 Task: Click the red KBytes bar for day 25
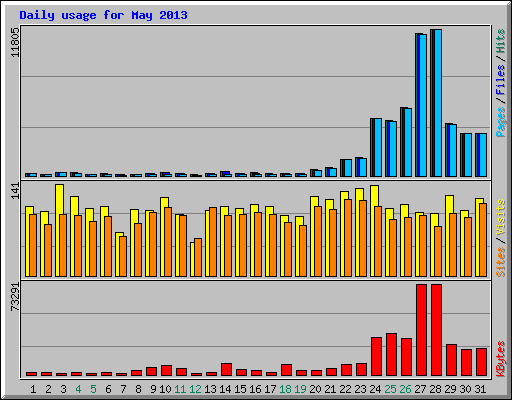(x=391, y=355)
